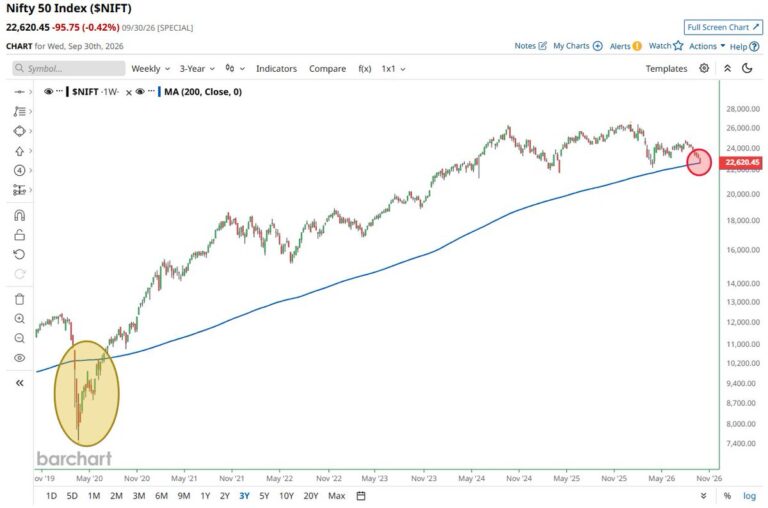Image resolution: width=768 pixels, height=508 pixels.
Task: Toggle log scale button
Action: tap(749, 496)
